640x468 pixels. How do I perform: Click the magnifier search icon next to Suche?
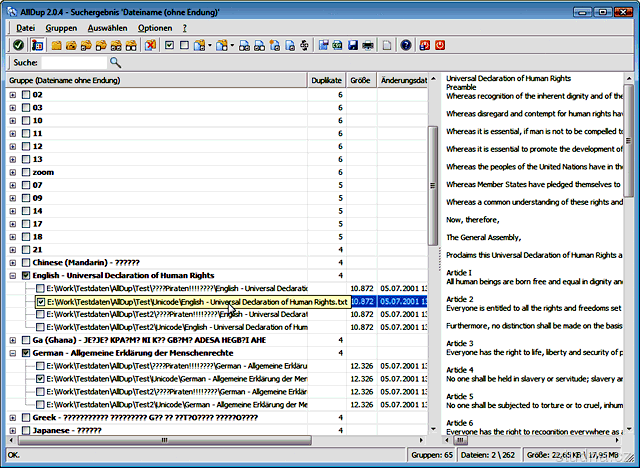coord(115,62)
